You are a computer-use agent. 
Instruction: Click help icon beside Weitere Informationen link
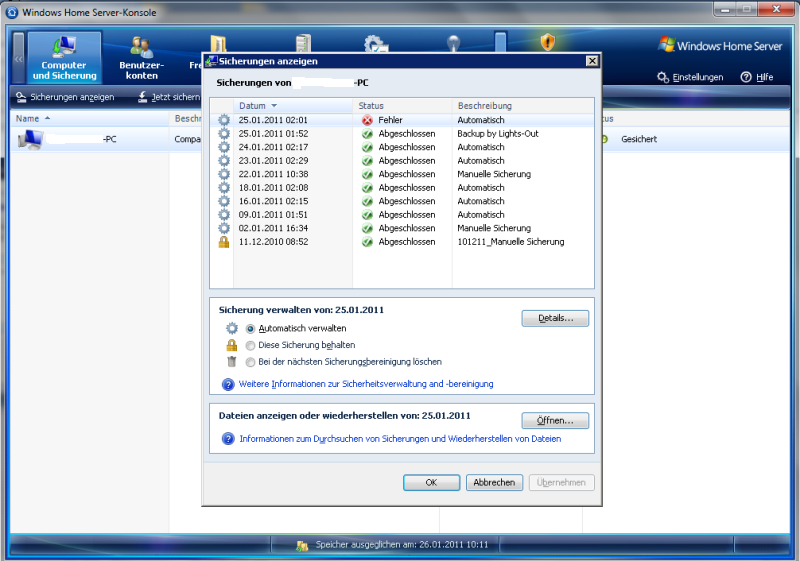tap(228, 385)
